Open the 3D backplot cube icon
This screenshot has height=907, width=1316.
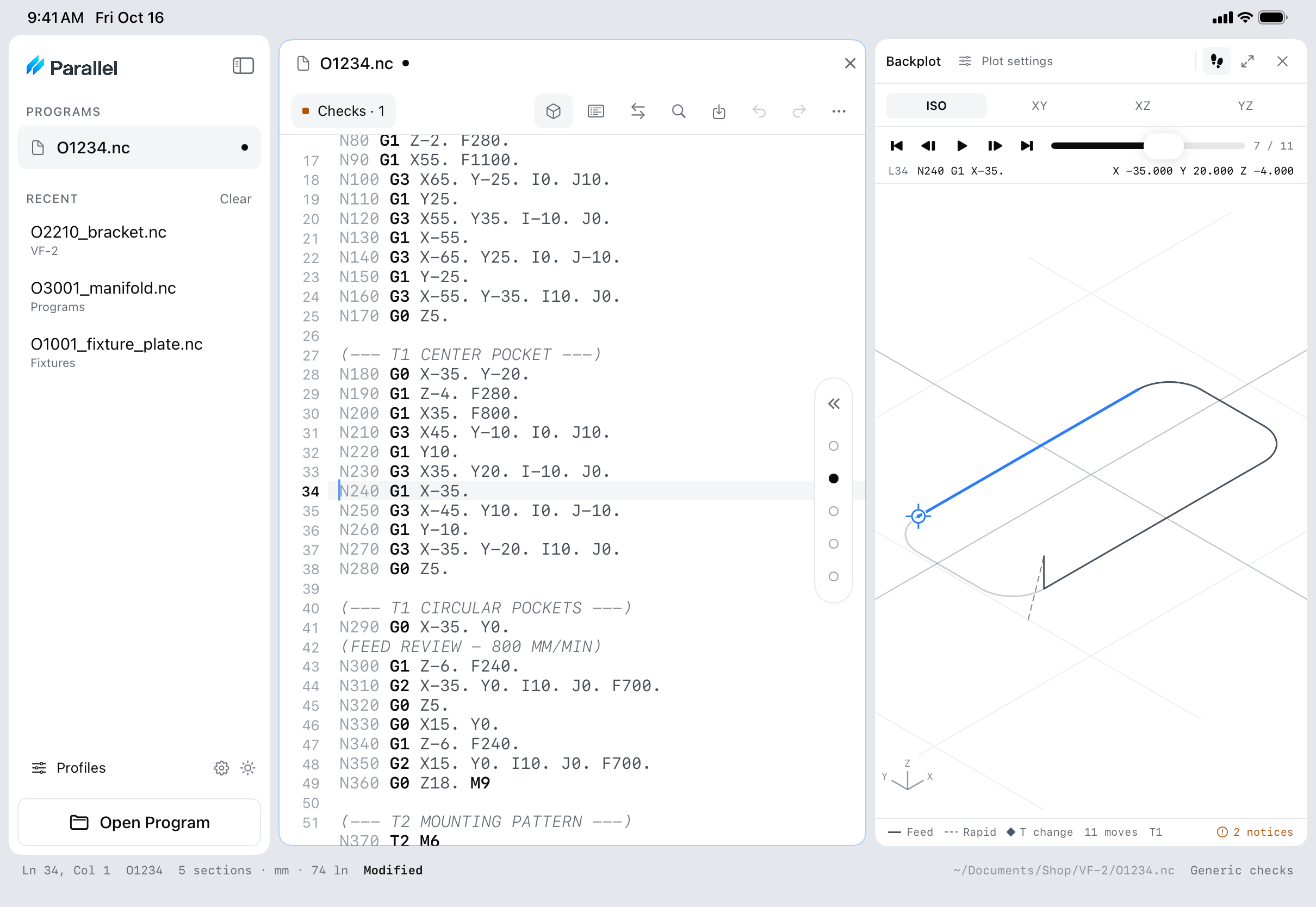click(553, 111)
